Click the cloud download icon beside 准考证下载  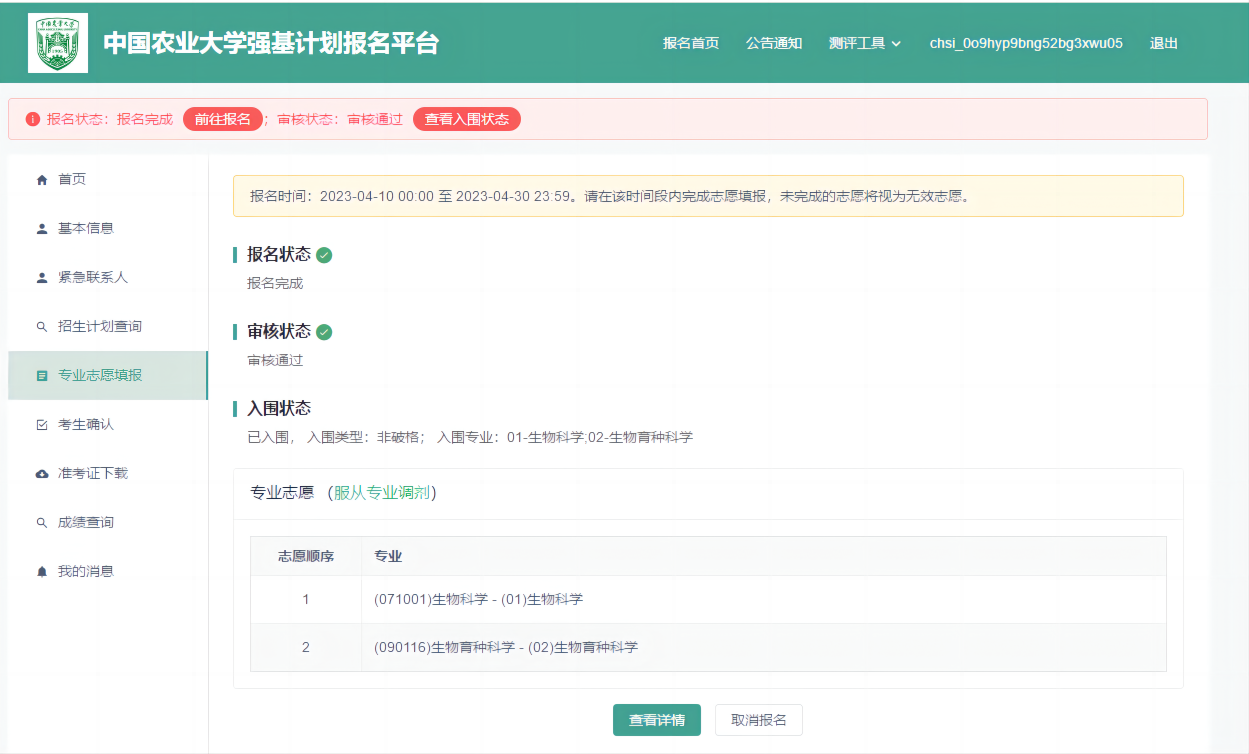coord(42,474)
